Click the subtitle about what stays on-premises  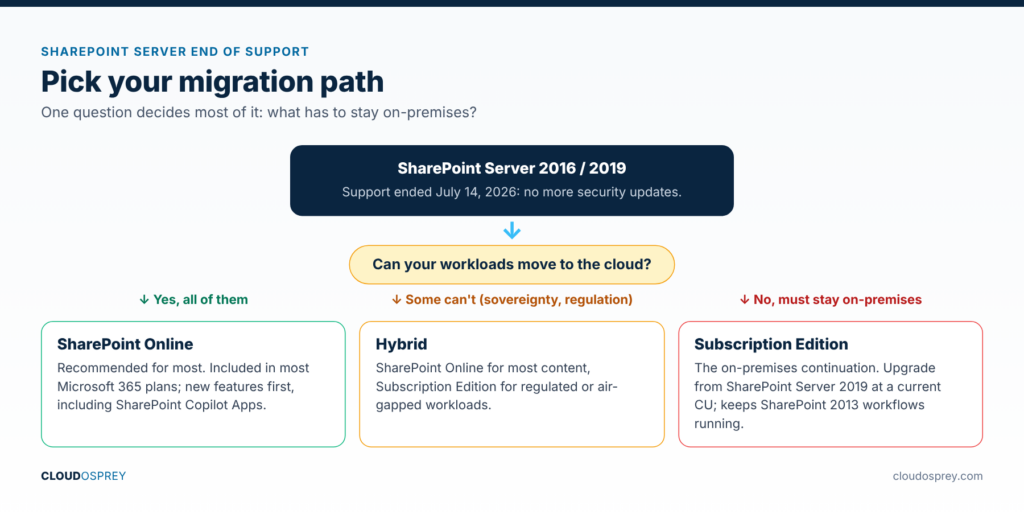coord(259,112)
